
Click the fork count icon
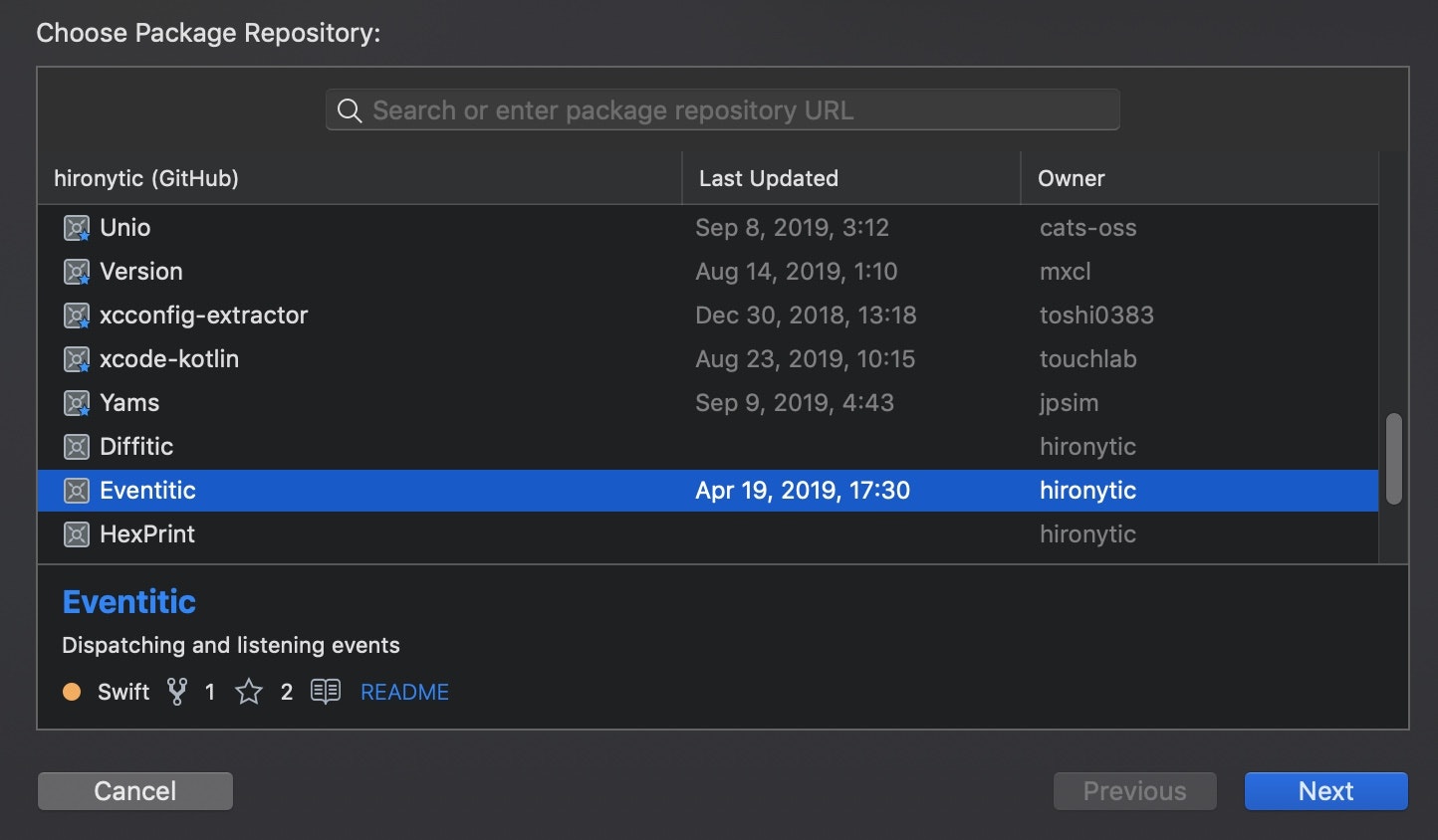(x=177, y=692)
